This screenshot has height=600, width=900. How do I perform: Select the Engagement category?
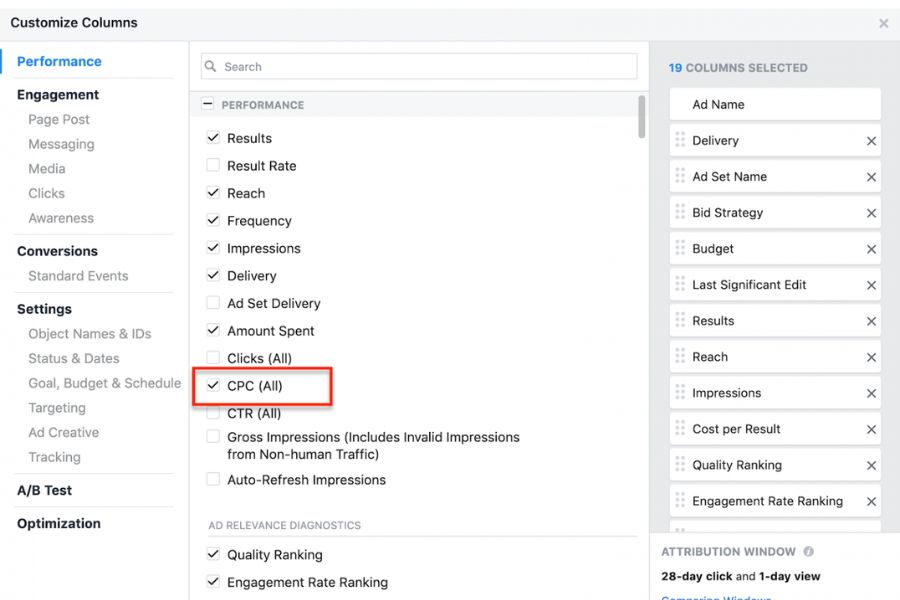(58, 95)
